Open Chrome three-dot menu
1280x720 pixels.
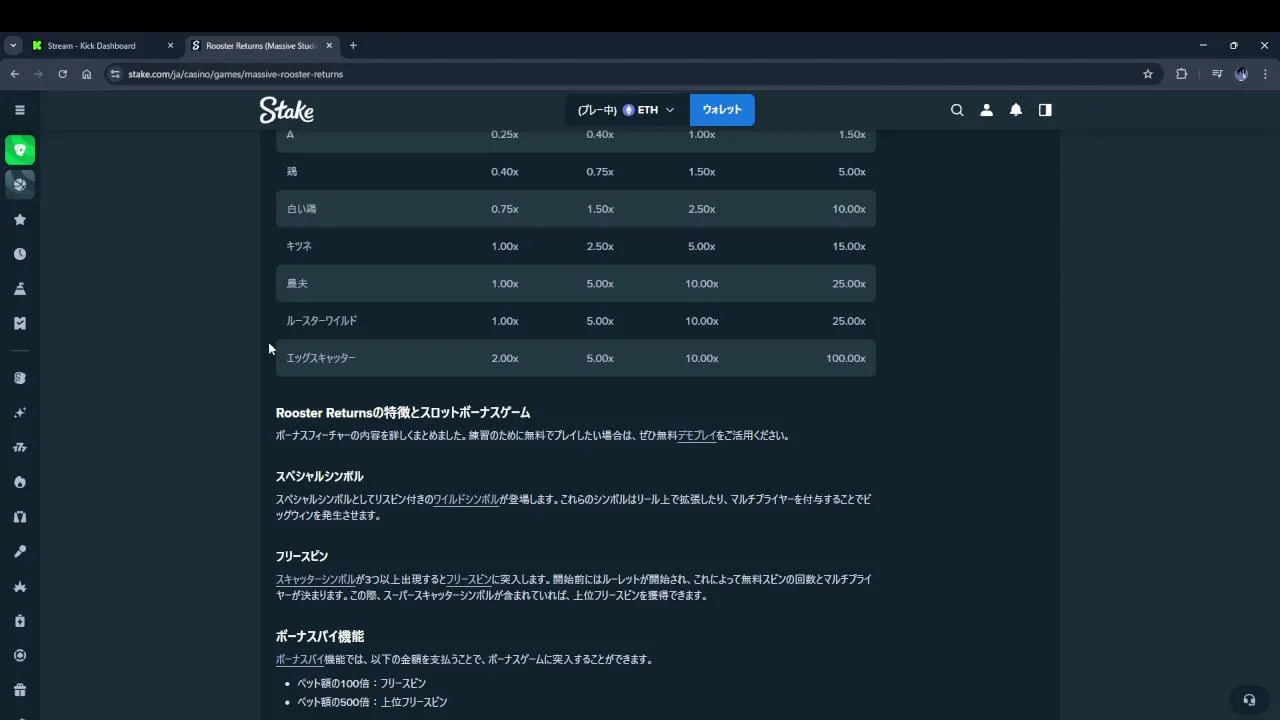click(1266, 74)
